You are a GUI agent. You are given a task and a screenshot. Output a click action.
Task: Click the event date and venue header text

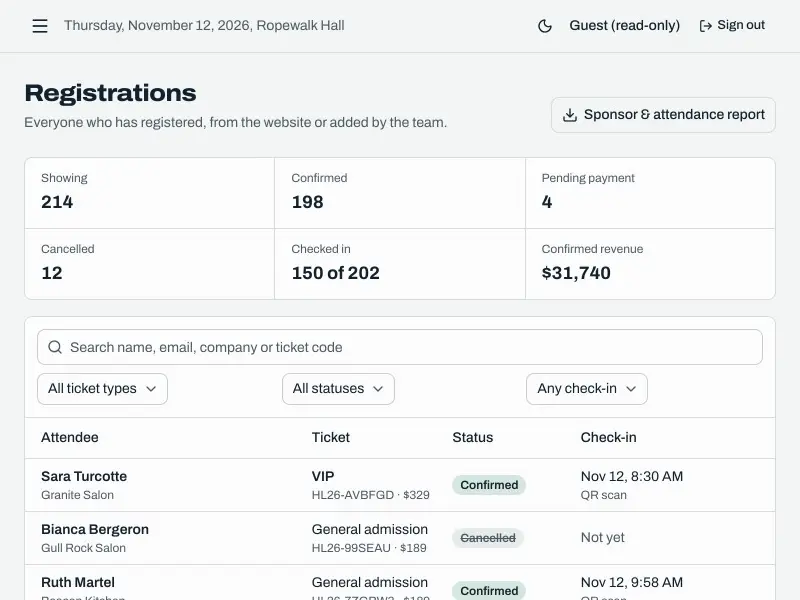(204, 26)
